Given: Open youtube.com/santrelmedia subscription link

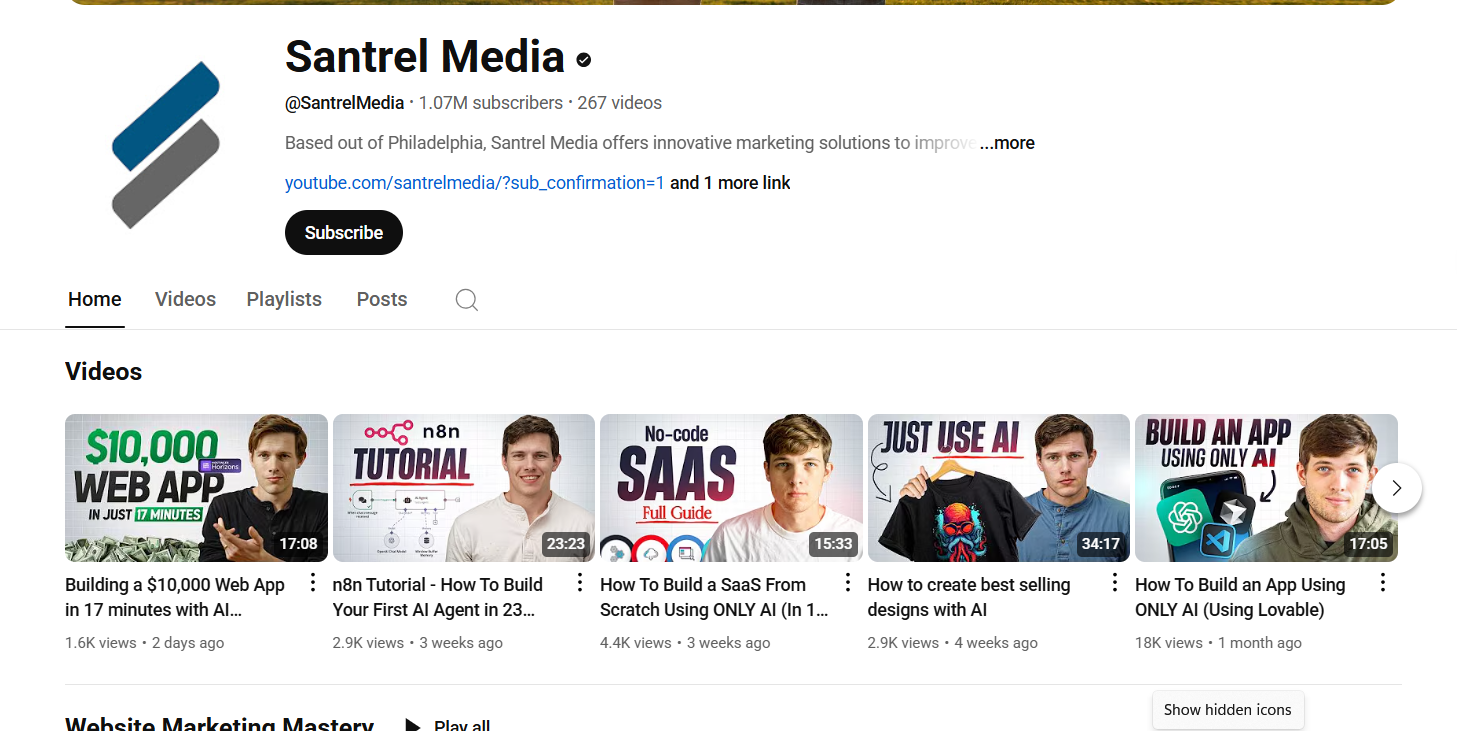Looking at the screenshot, I should pos(475,183).
